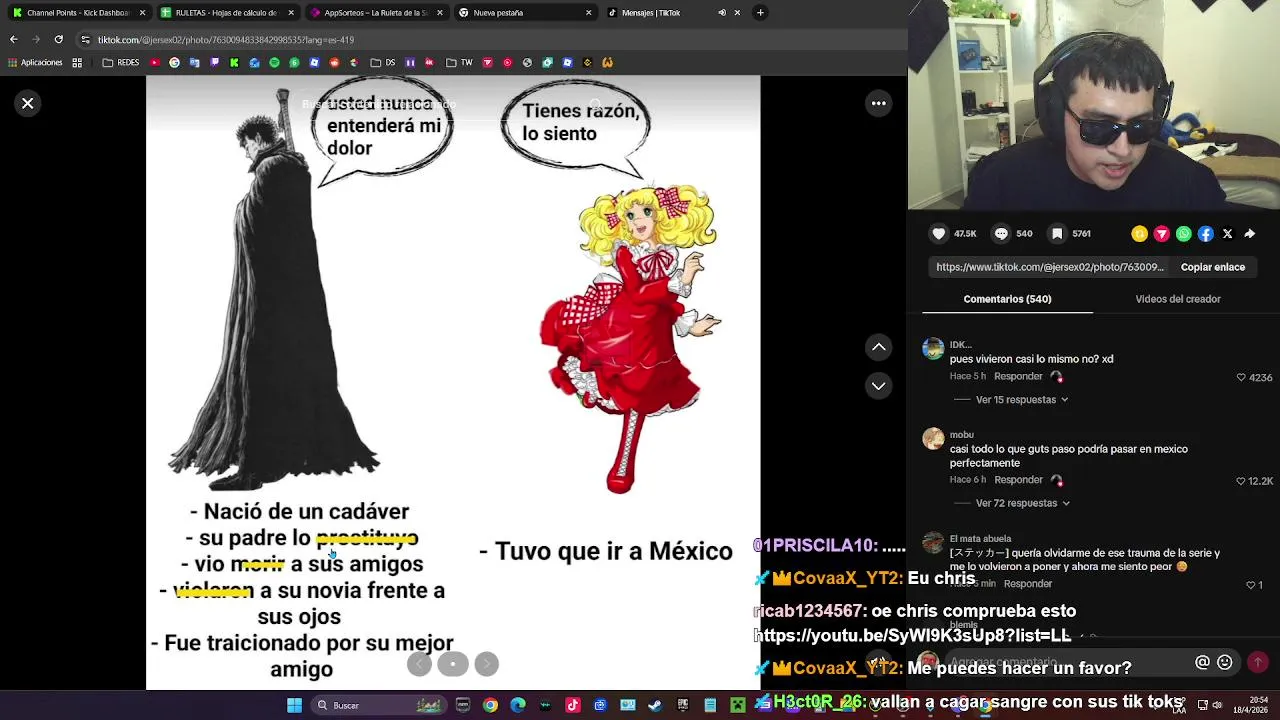
Task: Click the yellow repost share icon
Action: [1139, 233]
